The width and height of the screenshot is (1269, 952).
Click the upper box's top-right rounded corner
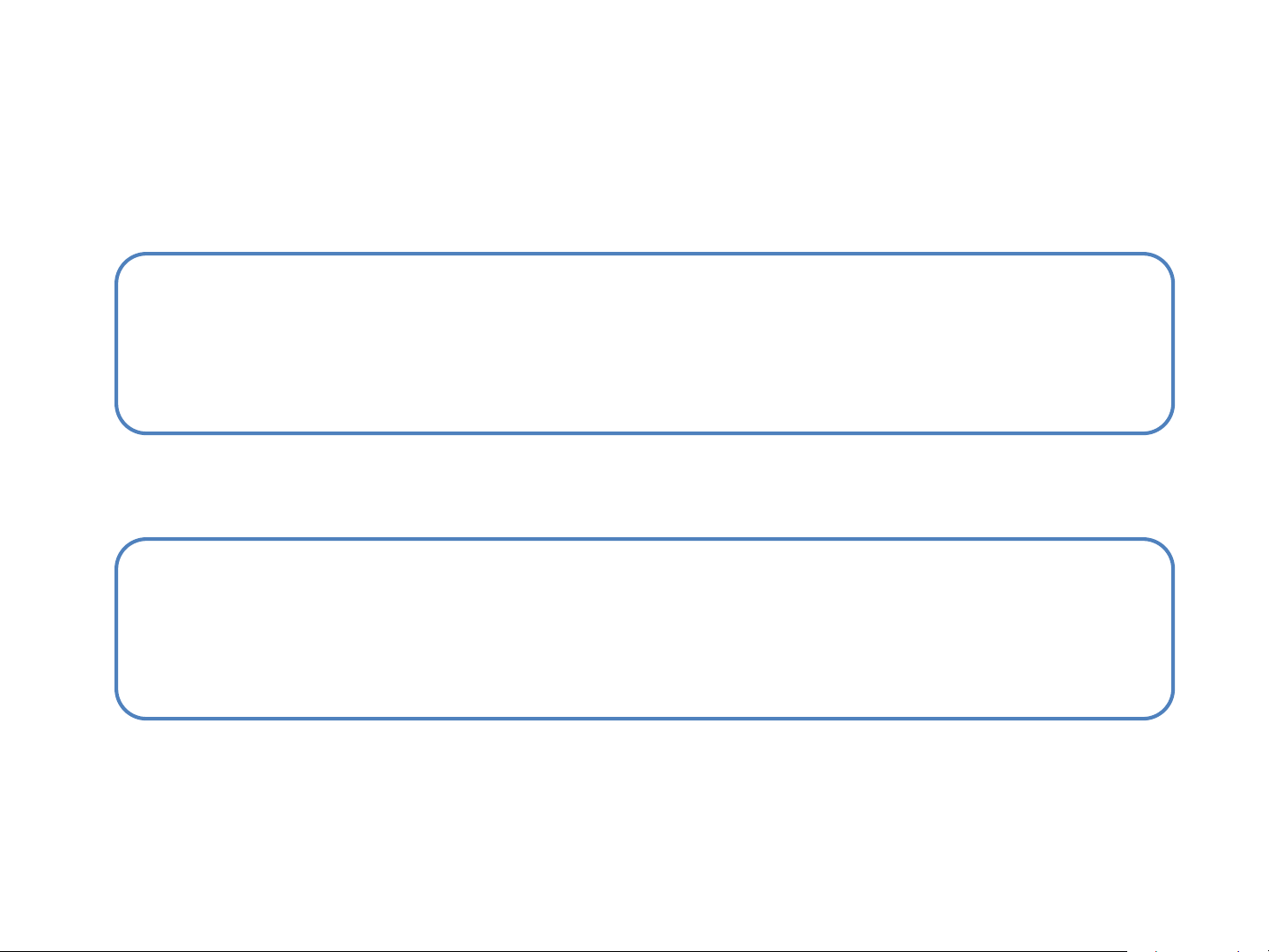click(x=1164, y=262)
